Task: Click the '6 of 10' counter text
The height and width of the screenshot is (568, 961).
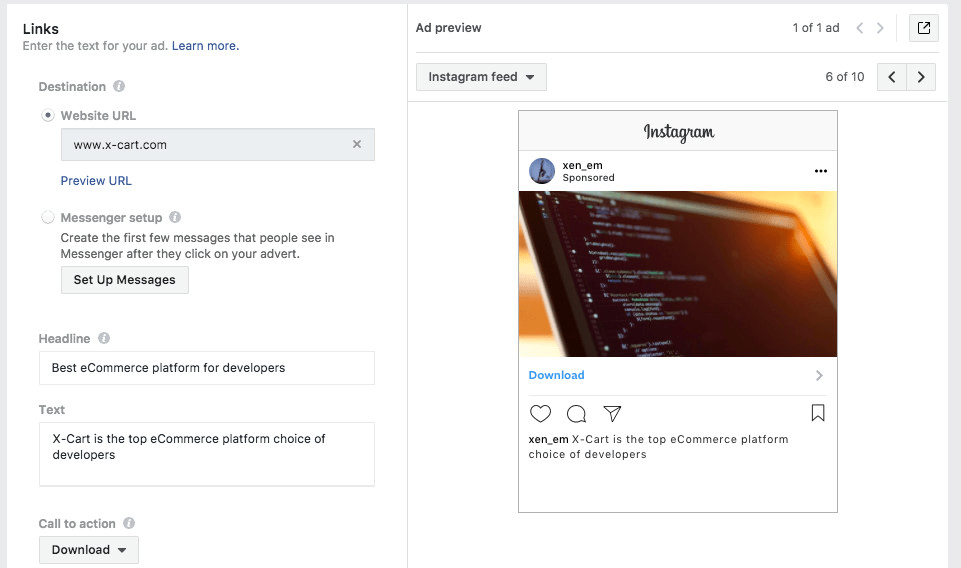Action: point(845,77)
